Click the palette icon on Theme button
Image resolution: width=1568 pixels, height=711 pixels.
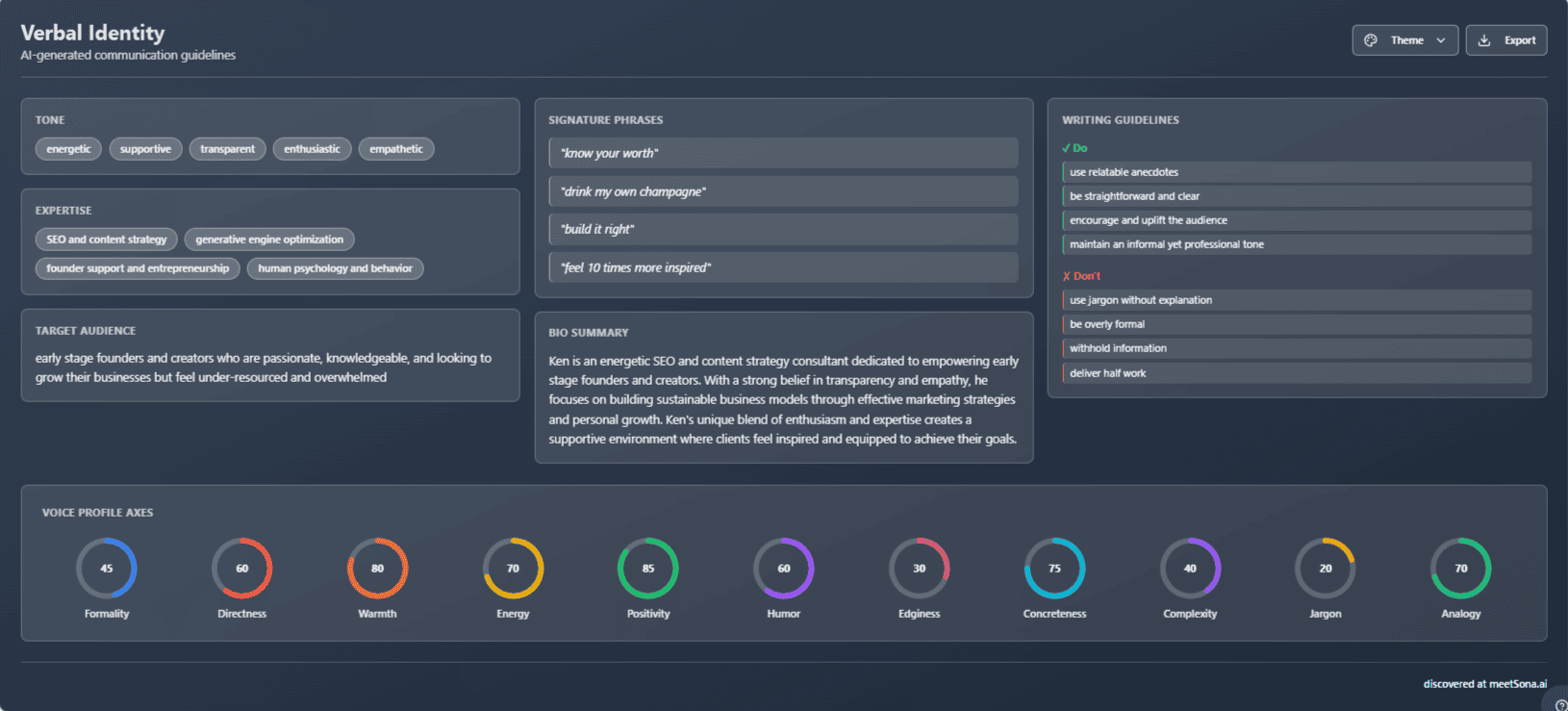pyautogui.click(x=1371, y=40)
